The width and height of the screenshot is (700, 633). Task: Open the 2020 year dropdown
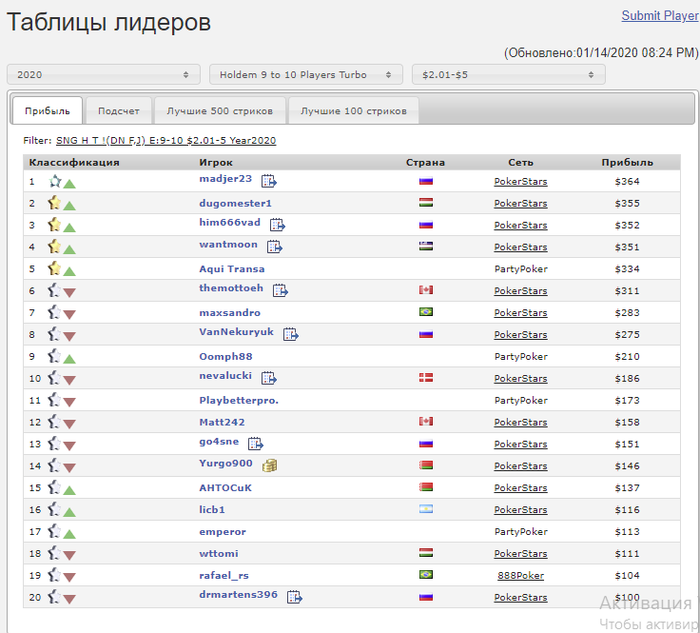tap(104, 75)
